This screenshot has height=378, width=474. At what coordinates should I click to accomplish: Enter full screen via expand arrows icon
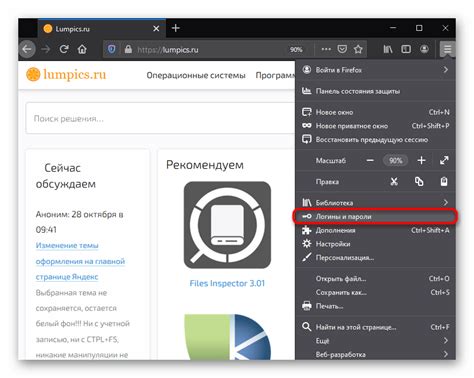pos(444,160)
